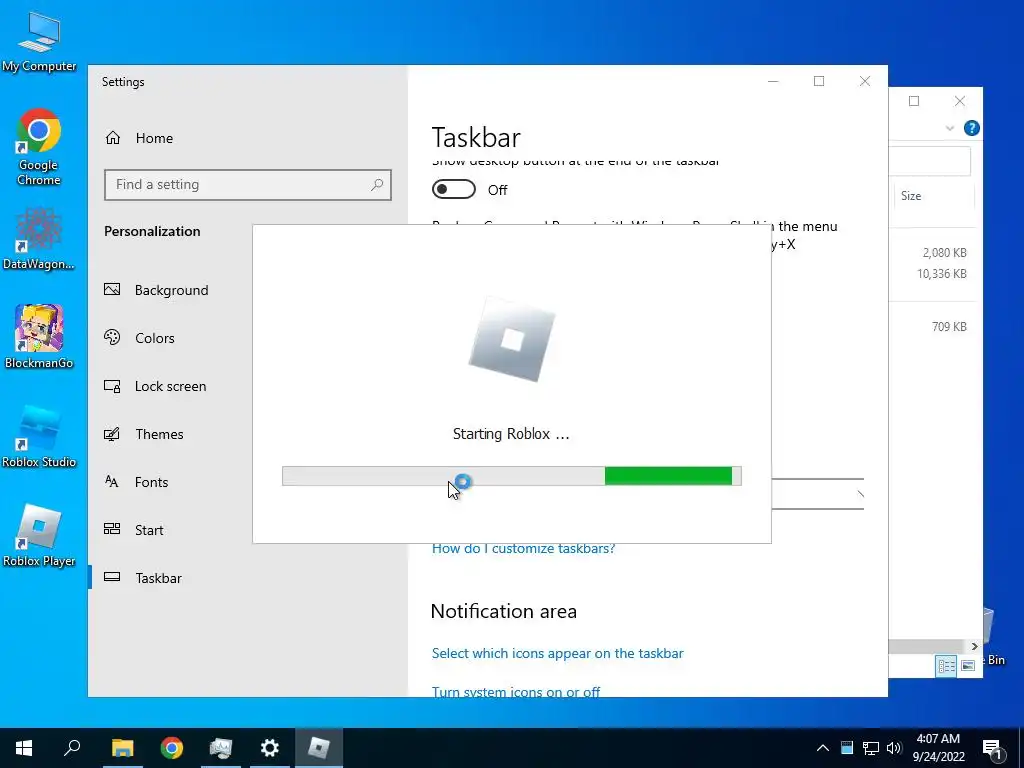Open the Settings gear taskbar button
Viewport: 1024px width, 768px height.
pos(270,748)
